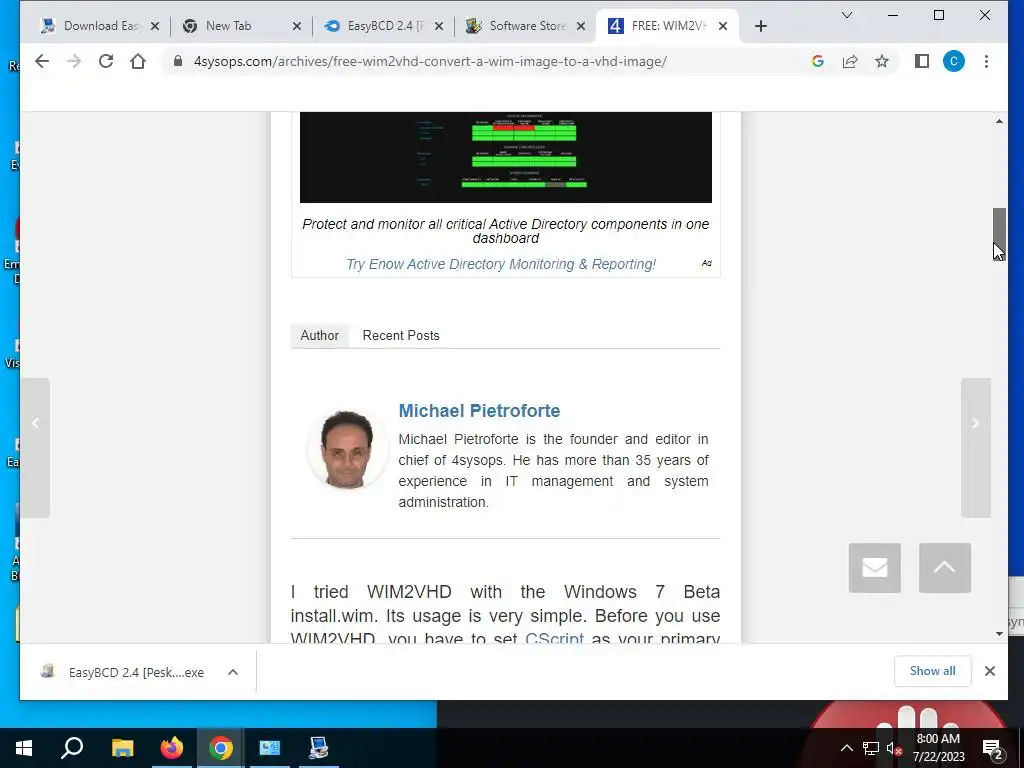Show hidden system tray icons

846,748
